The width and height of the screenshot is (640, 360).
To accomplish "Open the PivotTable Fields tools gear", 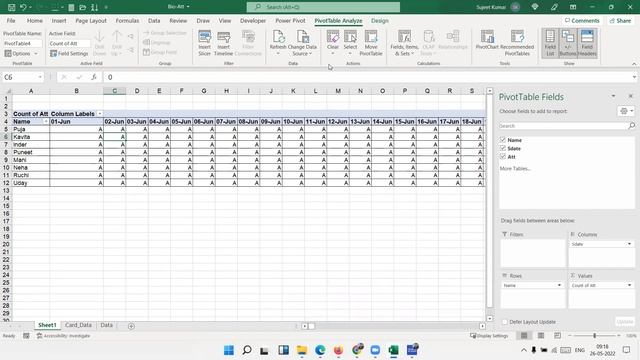I will pos(626,111).
